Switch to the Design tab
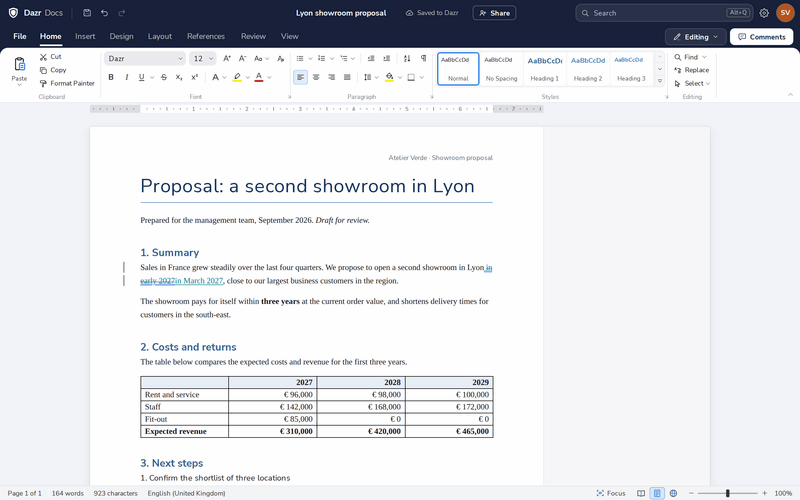The image size is (800, 500). click(x=121, y=36)
